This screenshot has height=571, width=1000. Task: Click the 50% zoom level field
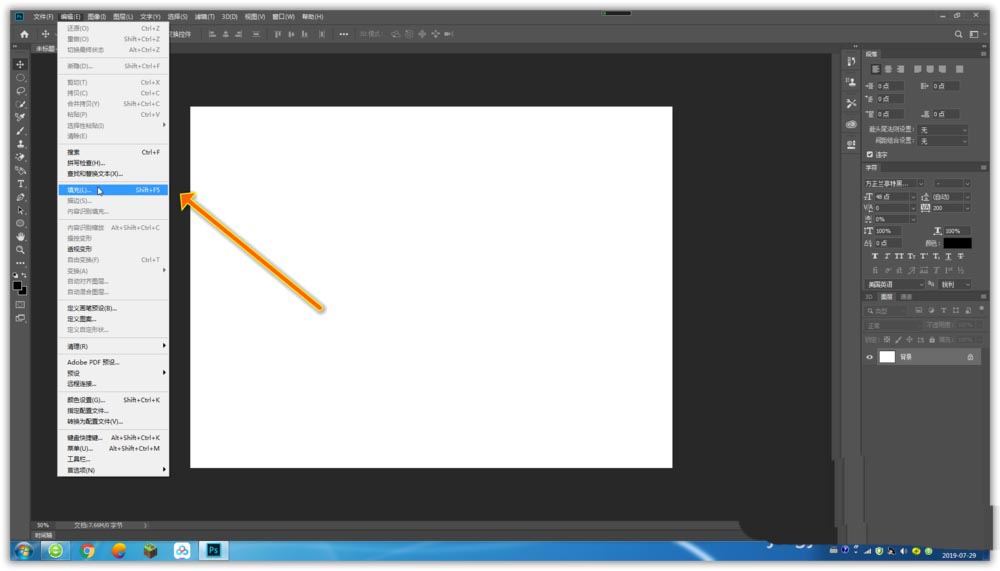pos(43,526)
